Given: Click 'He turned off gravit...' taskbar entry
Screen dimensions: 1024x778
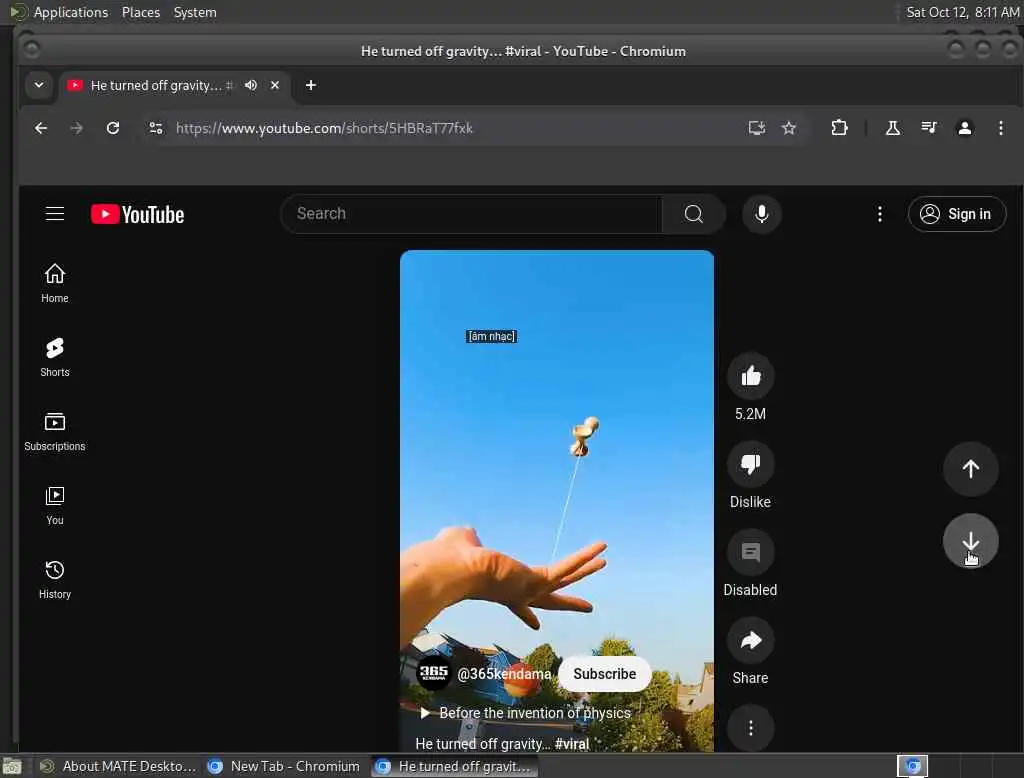Looking at the screenshot, I should tap(455, 766).
